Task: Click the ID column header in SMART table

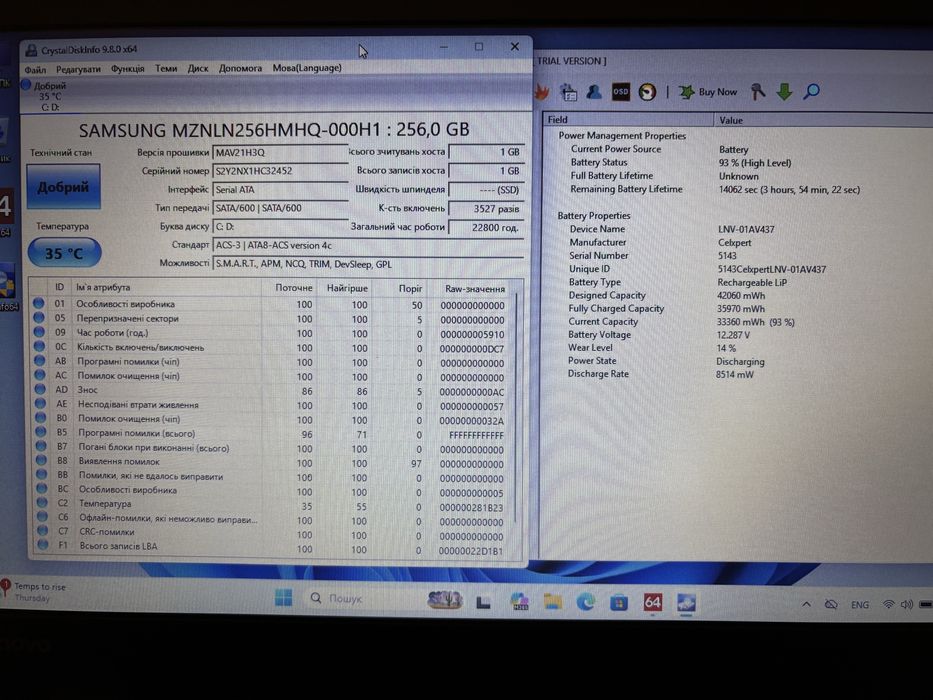Action: [x=60, y=287]
